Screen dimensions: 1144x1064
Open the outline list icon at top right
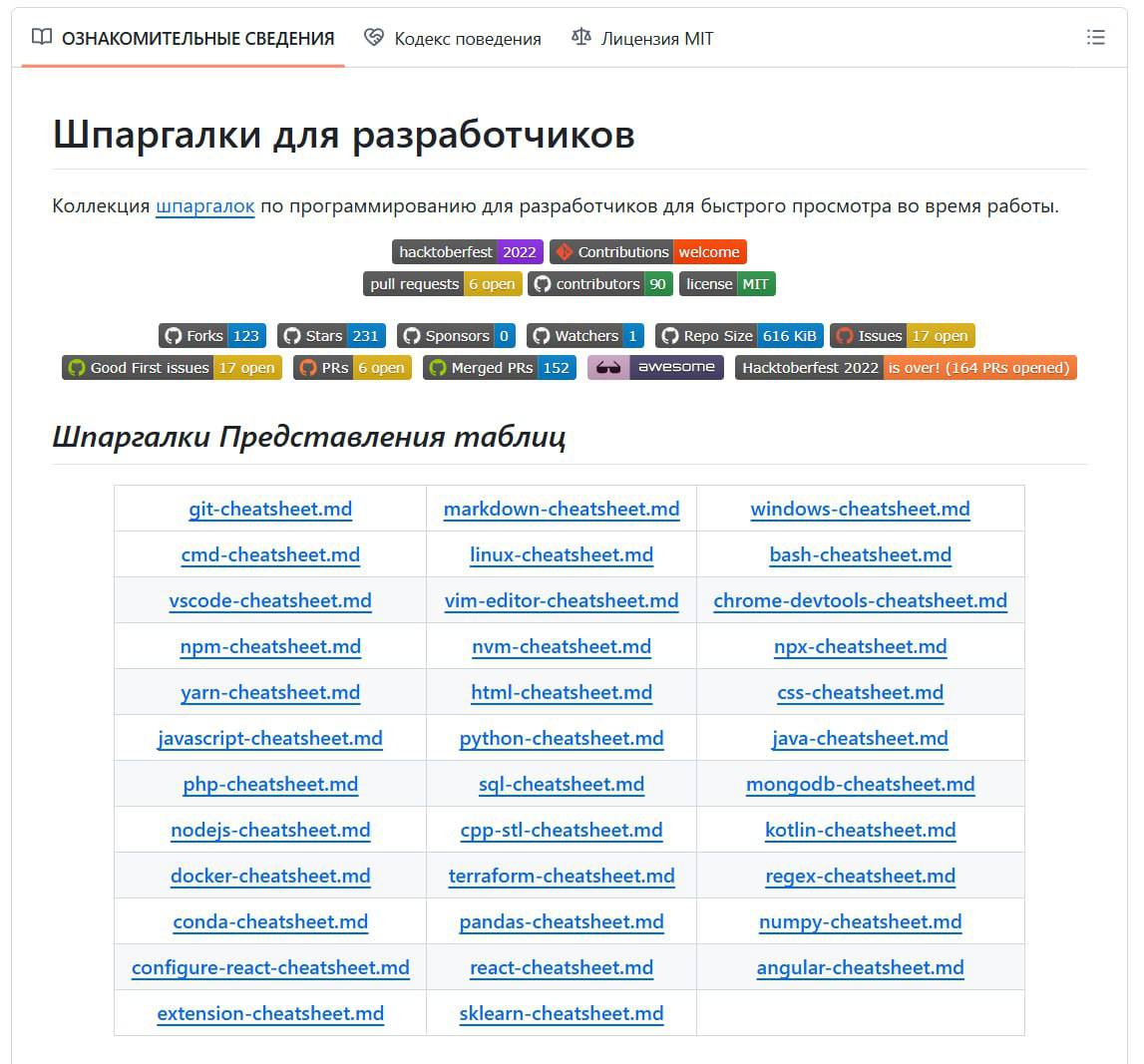(x=1095, y=37)
